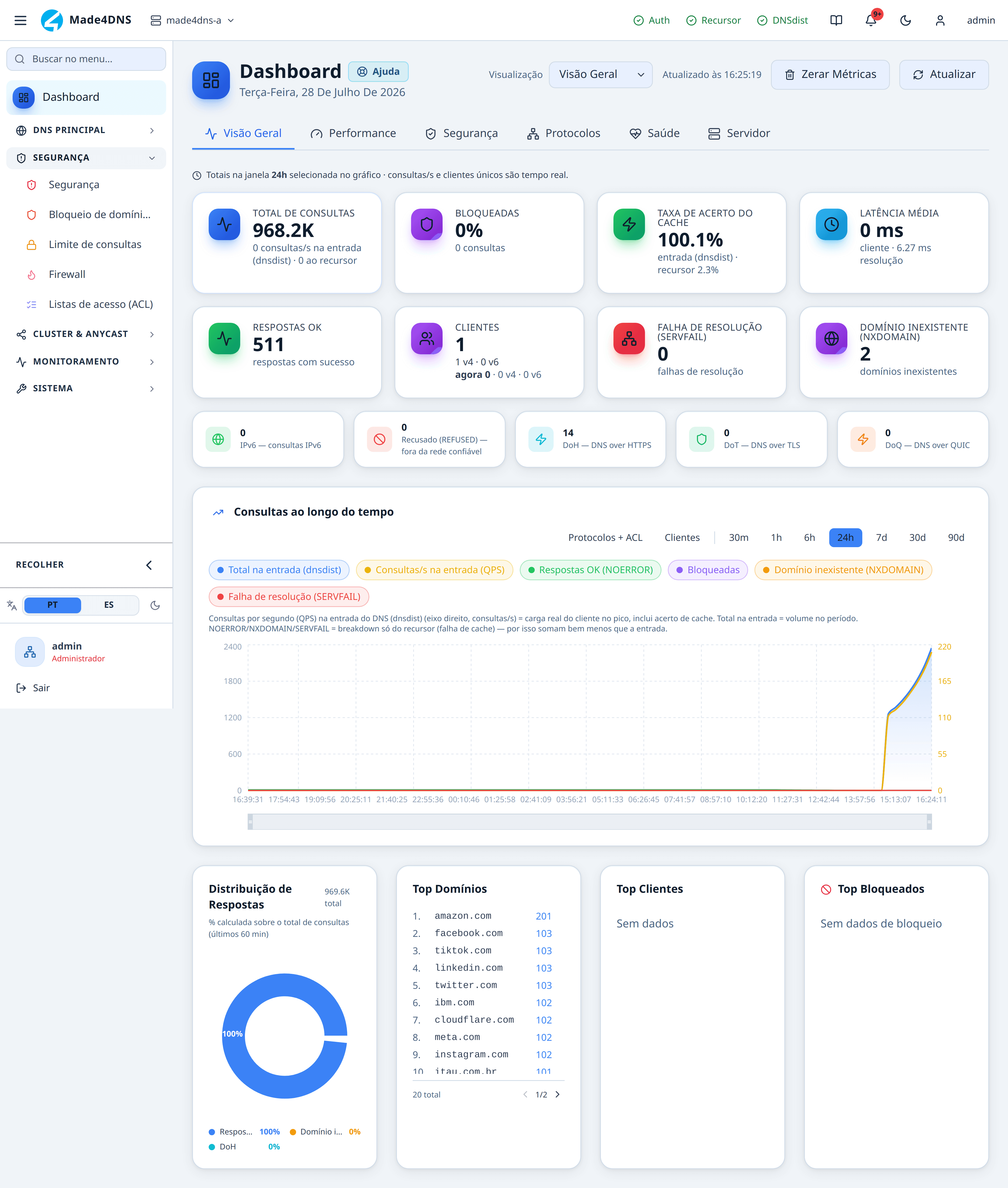The width and height of the screenshot is (1008, 1188).
Task: Open the made4dns-a server selector dropdown
Action: tap(193, 20)
